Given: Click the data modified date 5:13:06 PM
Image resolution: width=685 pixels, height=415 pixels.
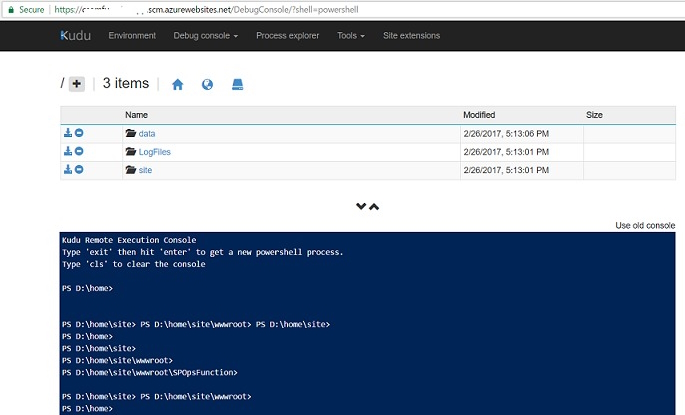Looking at the screenshot, I should pyautogui.click(x=506, y=134).
